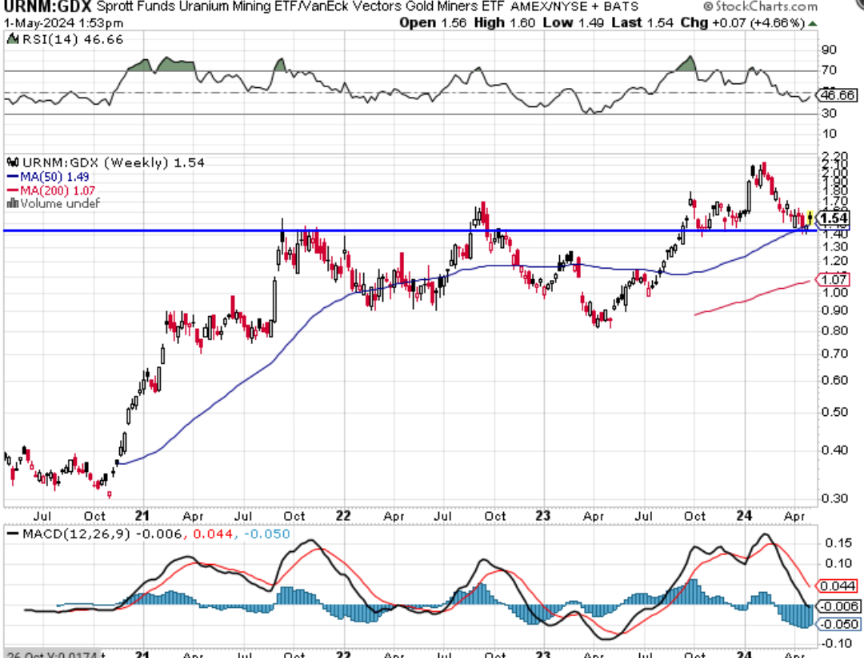Click the AMEX/NYSE + BATS exchange text
Image resolution: width=864 pixels, height=658 pixels.
click(574, 7)
